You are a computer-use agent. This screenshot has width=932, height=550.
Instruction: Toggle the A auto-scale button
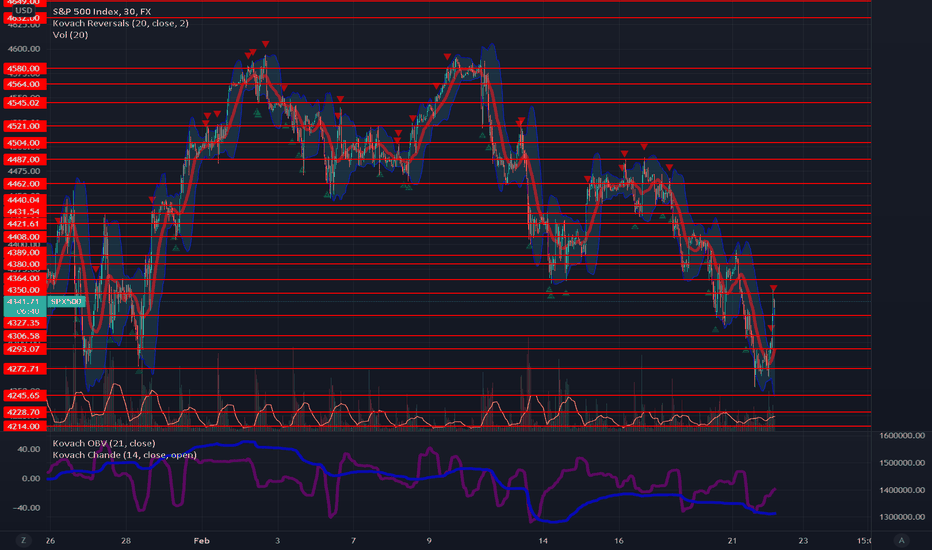[x=902, y=540]
